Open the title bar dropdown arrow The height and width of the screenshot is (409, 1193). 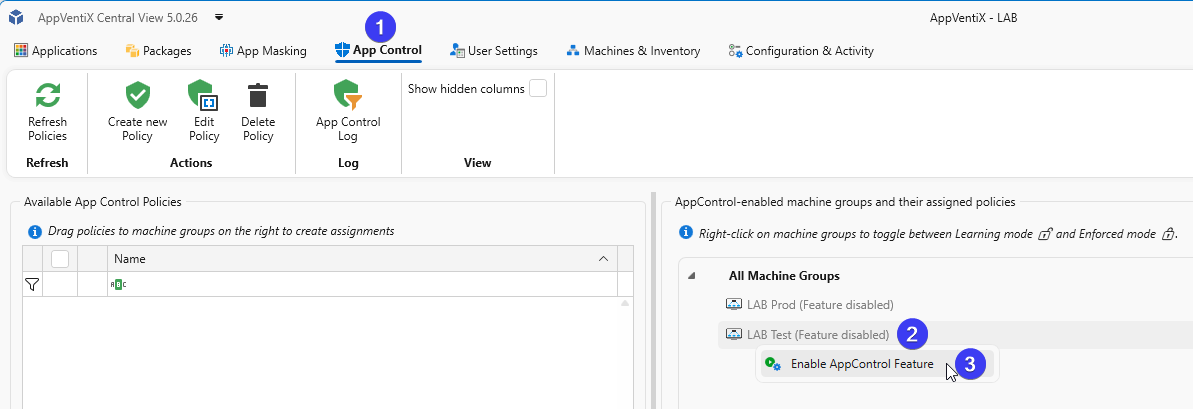(x=219, y=17)
